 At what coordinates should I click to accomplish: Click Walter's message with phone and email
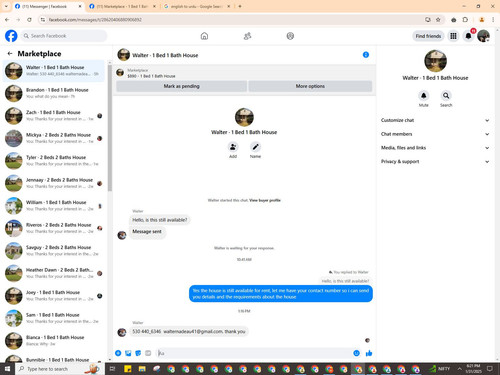point(189,331)
